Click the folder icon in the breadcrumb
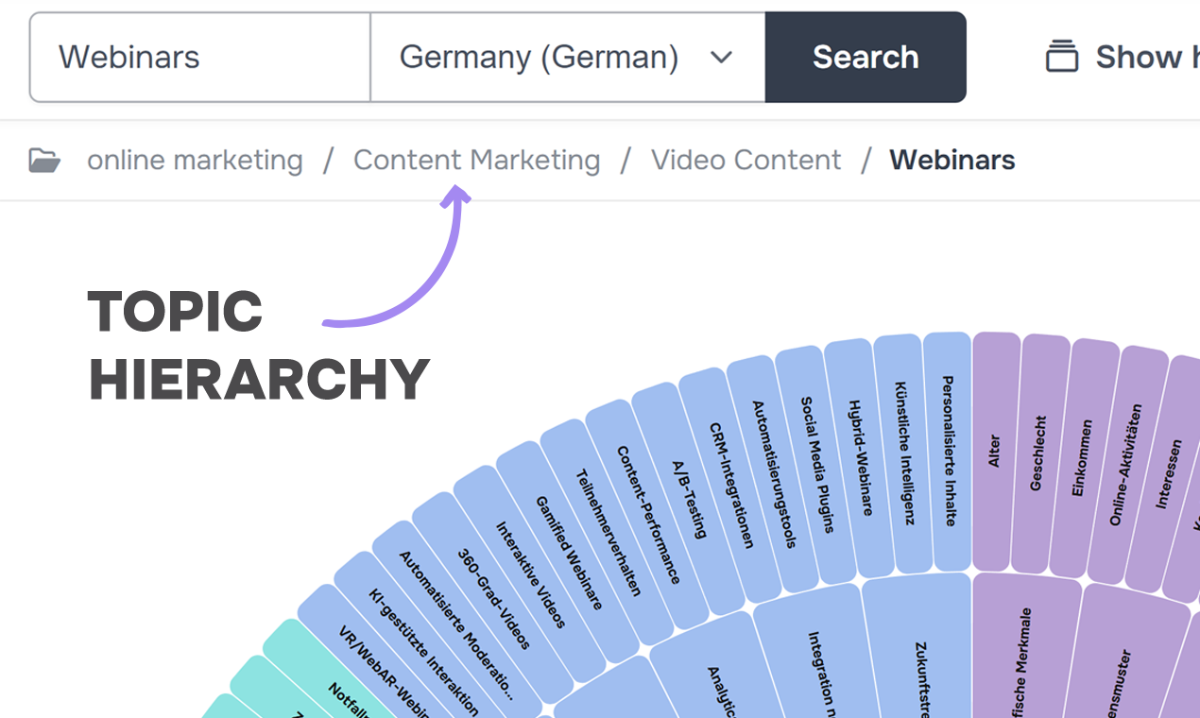 click(x=44, y=160)
